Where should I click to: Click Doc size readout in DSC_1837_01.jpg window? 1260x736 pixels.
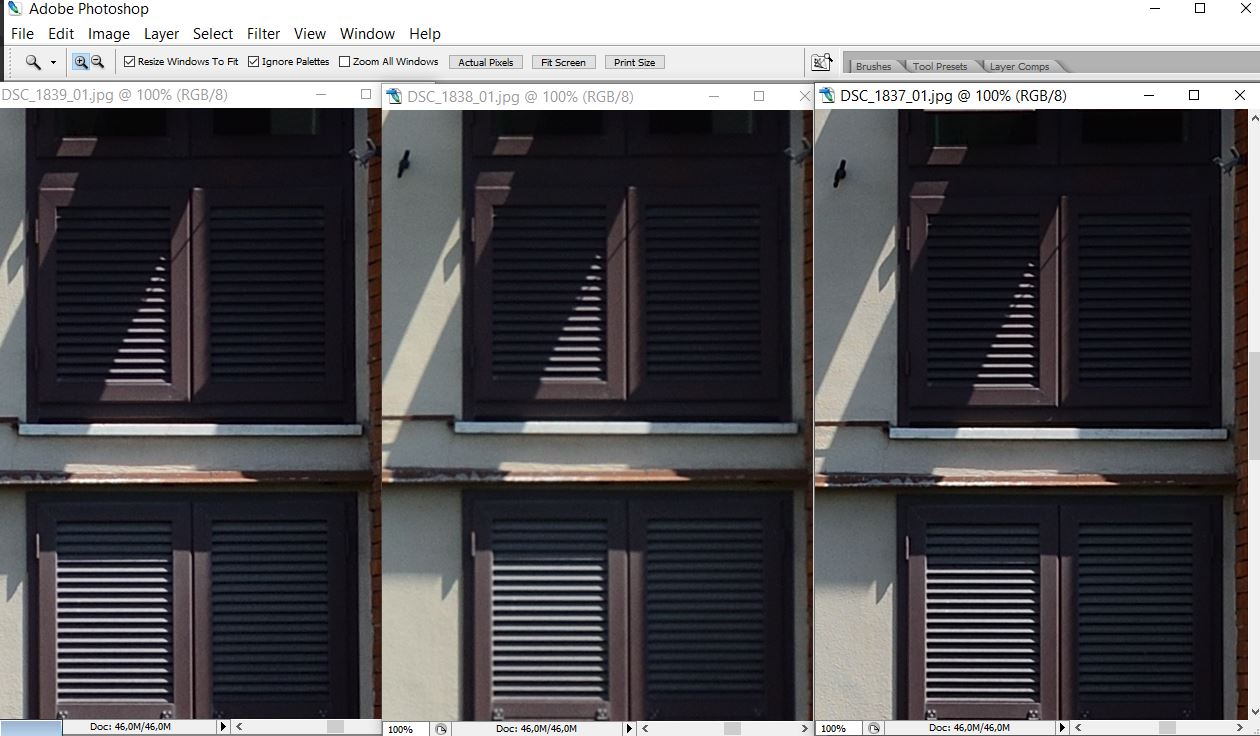969,728
